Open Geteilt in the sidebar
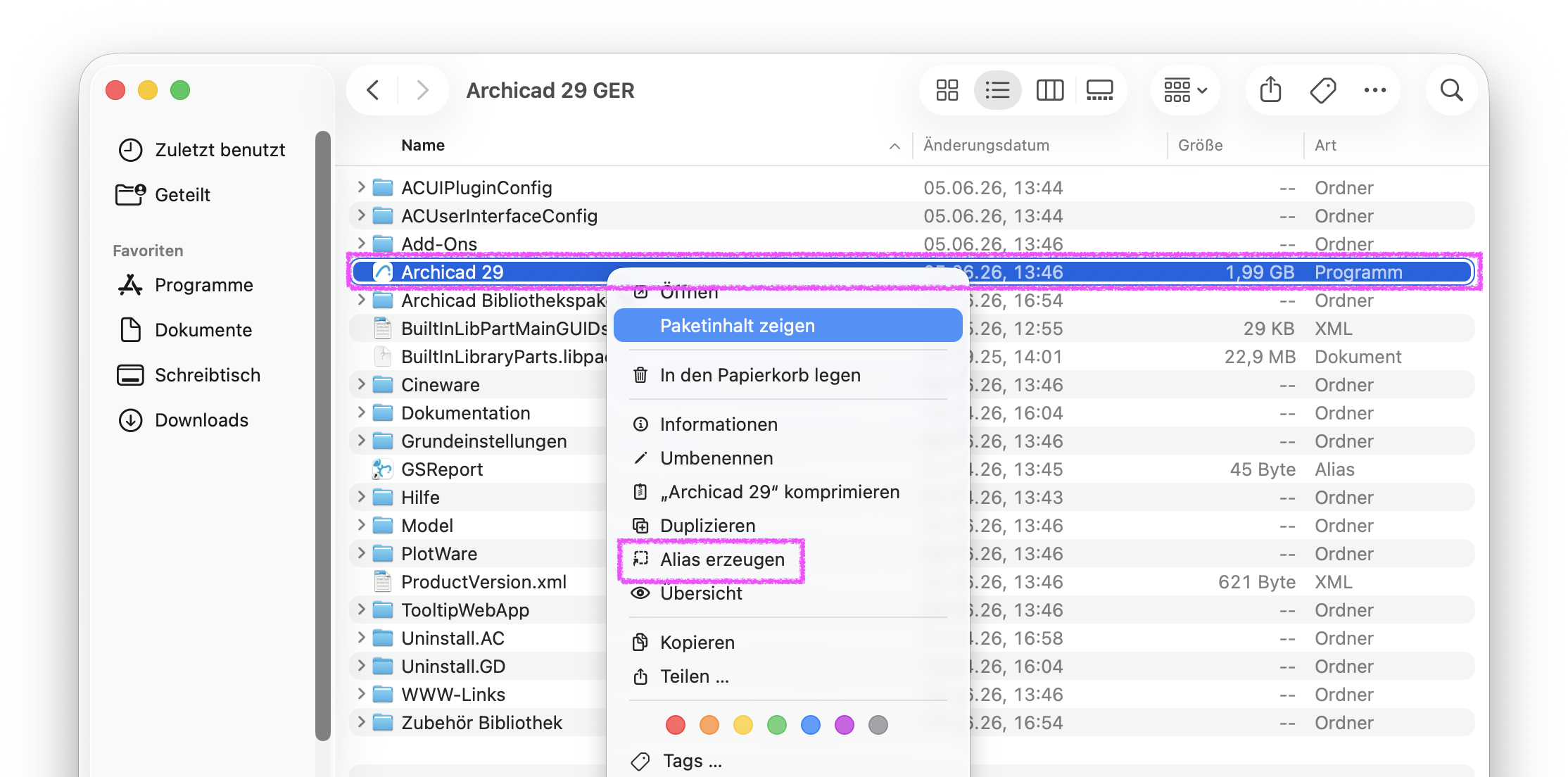The height and width of the screenshot is (777, 1568). 163,195
